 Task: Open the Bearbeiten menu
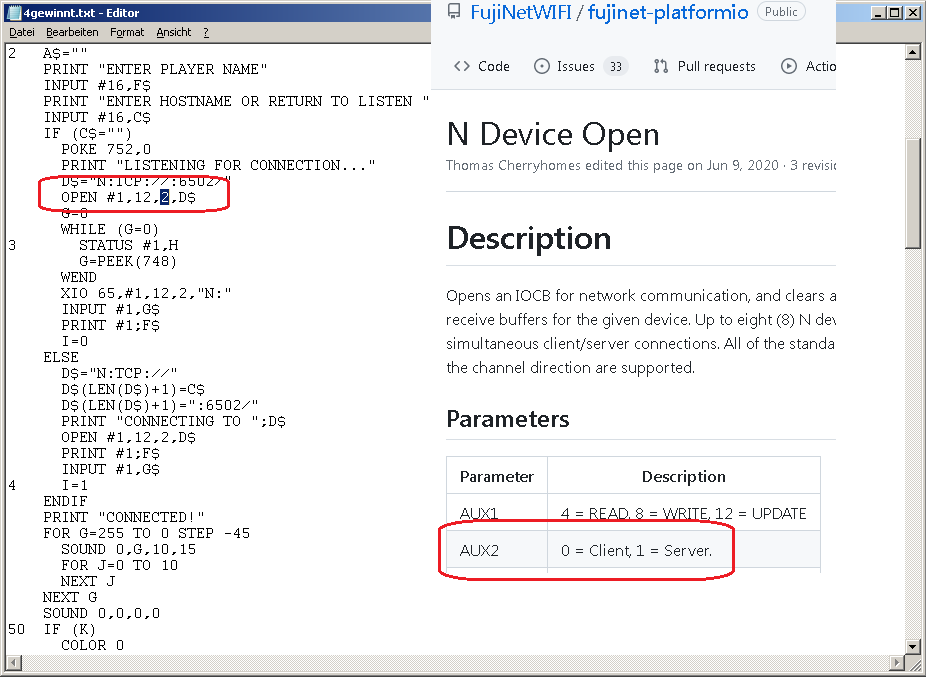pos(72,32)
